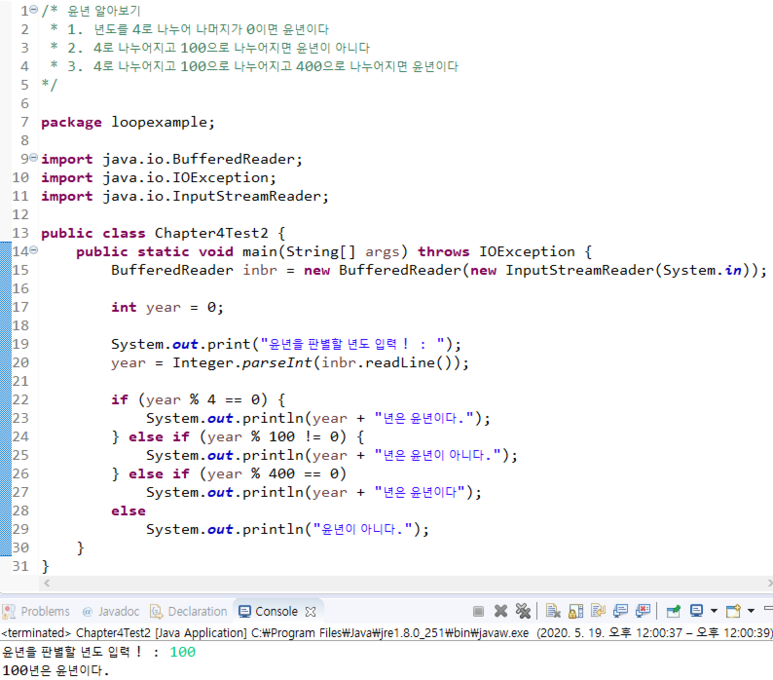This screenshot has width=773, height=680.
Task: Pin the console view
Action: [x=673, y=611]
